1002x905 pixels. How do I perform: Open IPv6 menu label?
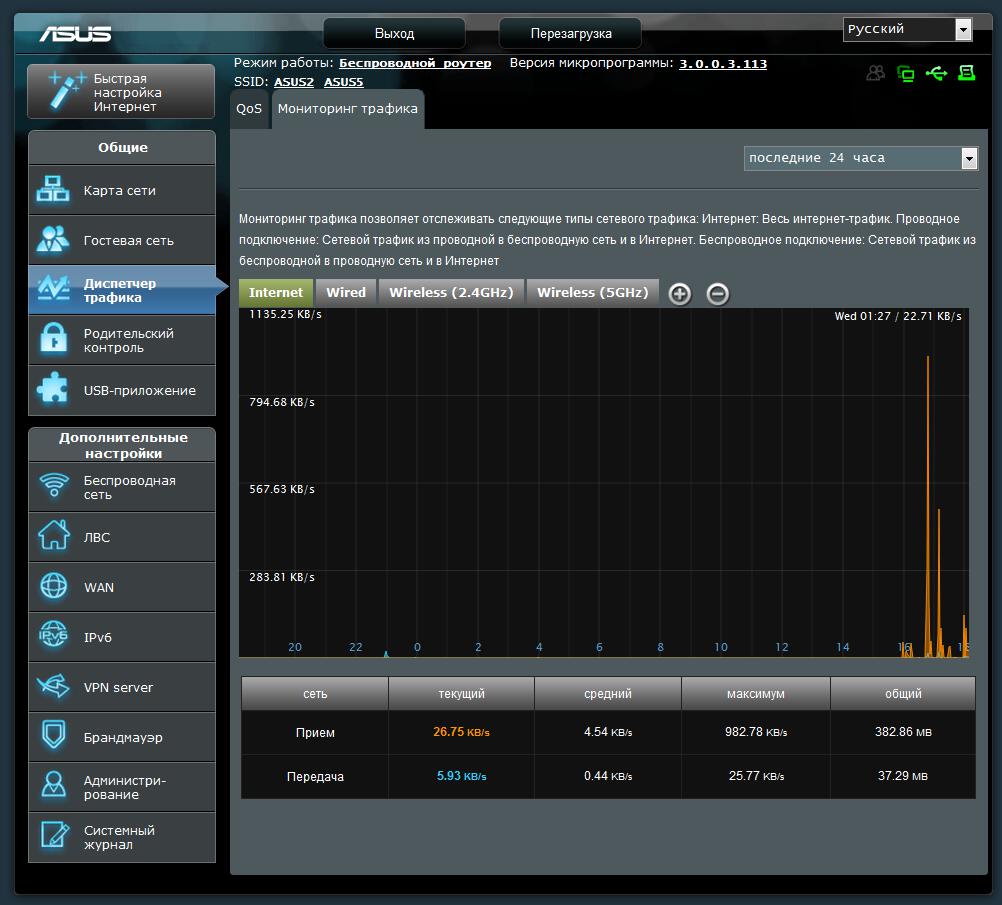(x=98, y=637)
